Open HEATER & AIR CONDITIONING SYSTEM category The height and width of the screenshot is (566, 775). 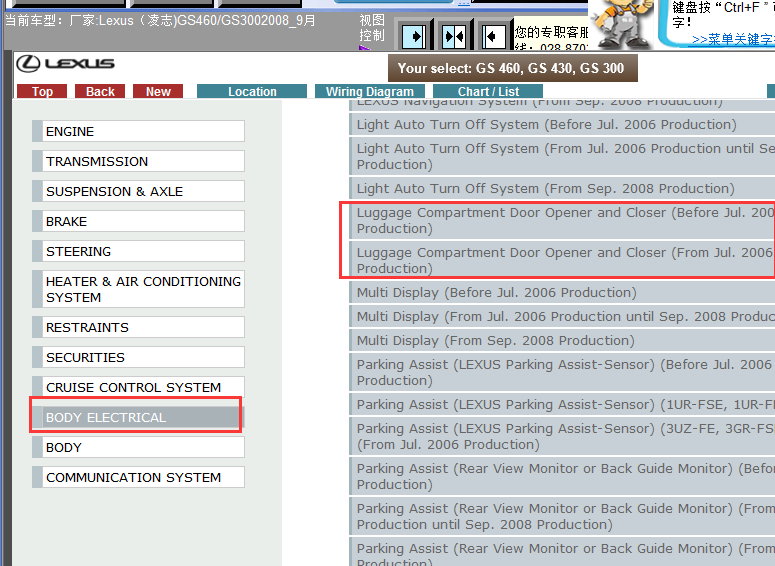pyautogui.click(x=138, y=289)
